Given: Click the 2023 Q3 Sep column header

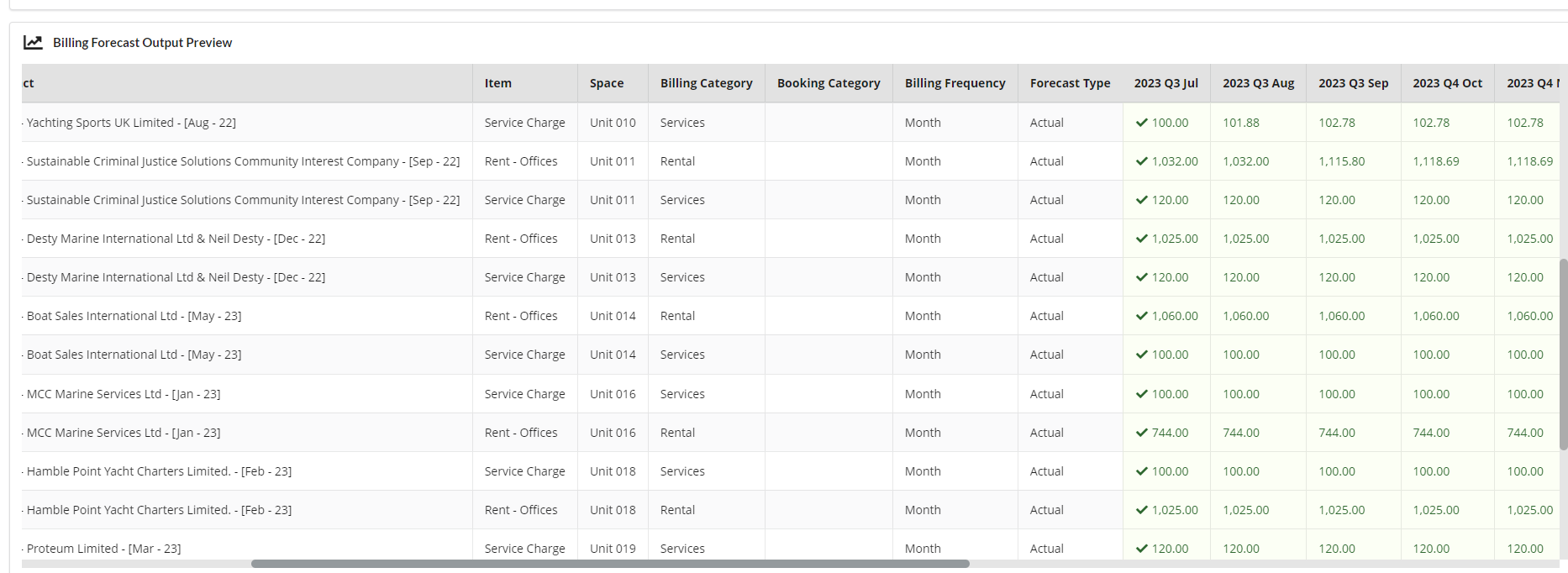Looking at the screenshot, I should [x=1353, y=83].
